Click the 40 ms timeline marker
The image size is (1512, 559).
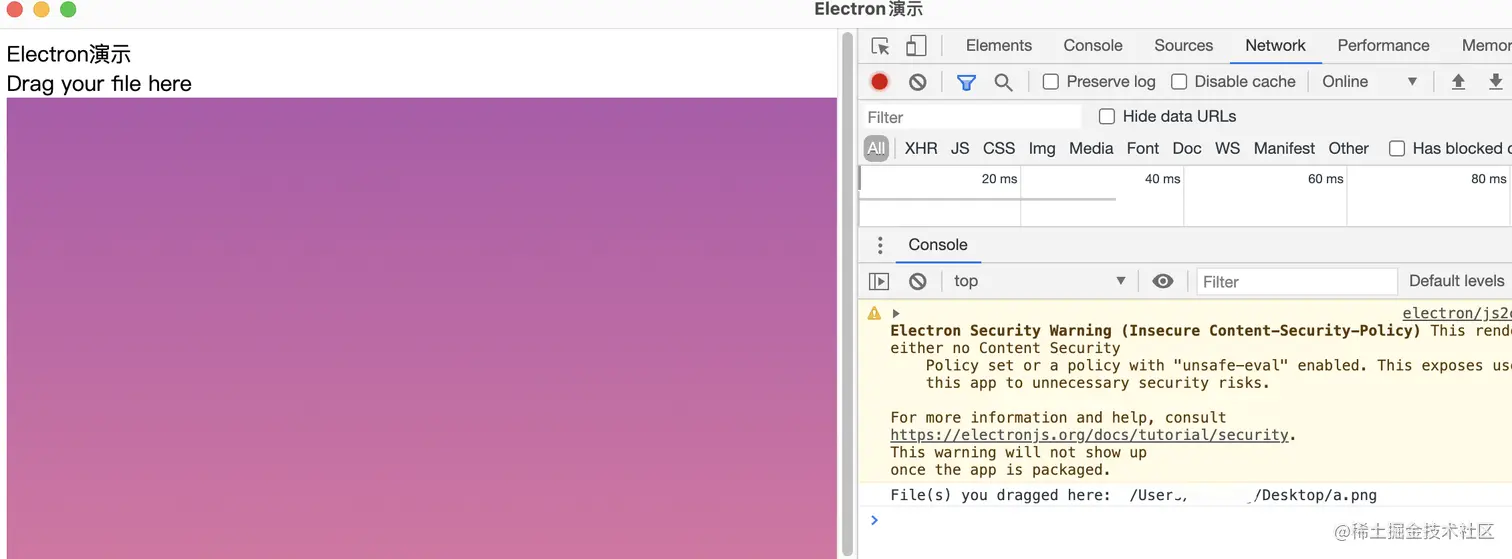click(x=1162, y=179)
